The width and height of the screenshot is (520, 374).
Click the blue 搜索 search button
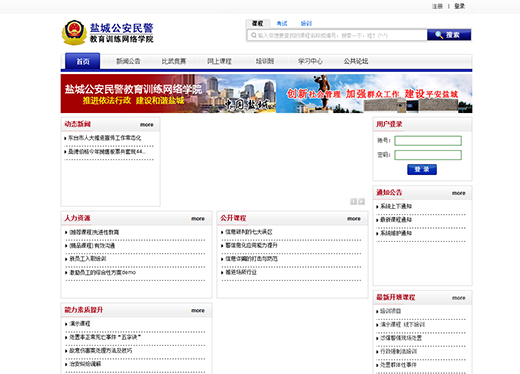[x=449, y=35]
